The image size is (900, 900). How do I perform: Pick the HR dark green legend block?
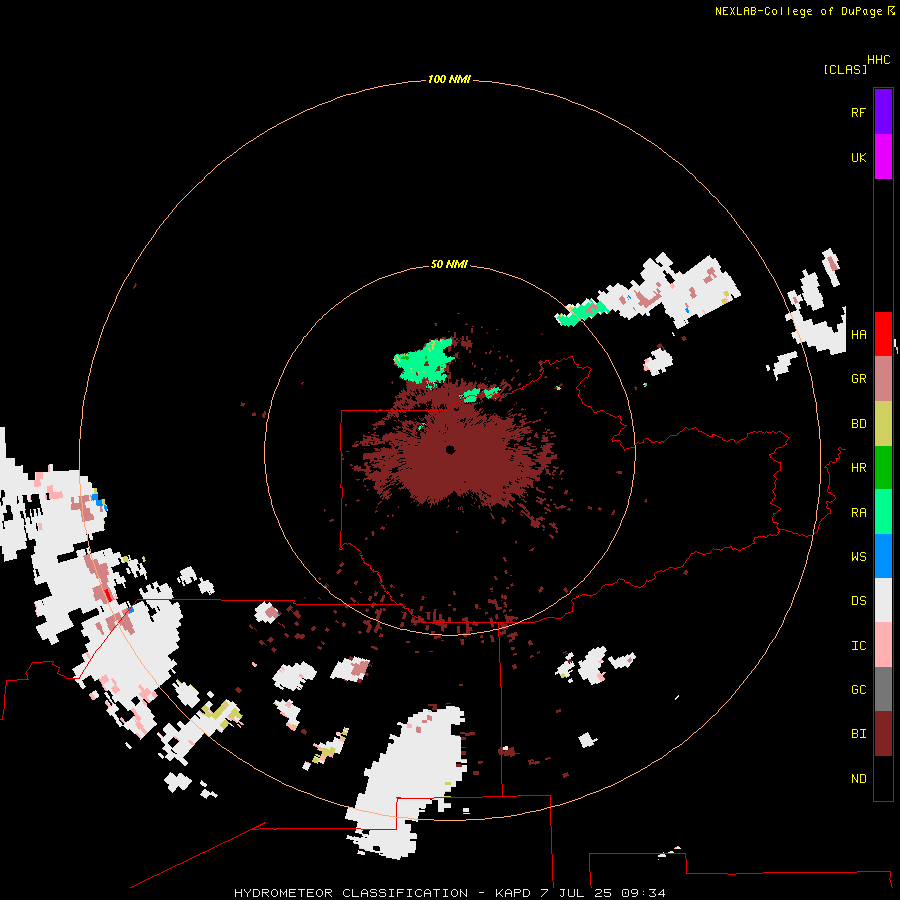click(x=883, y=467)
